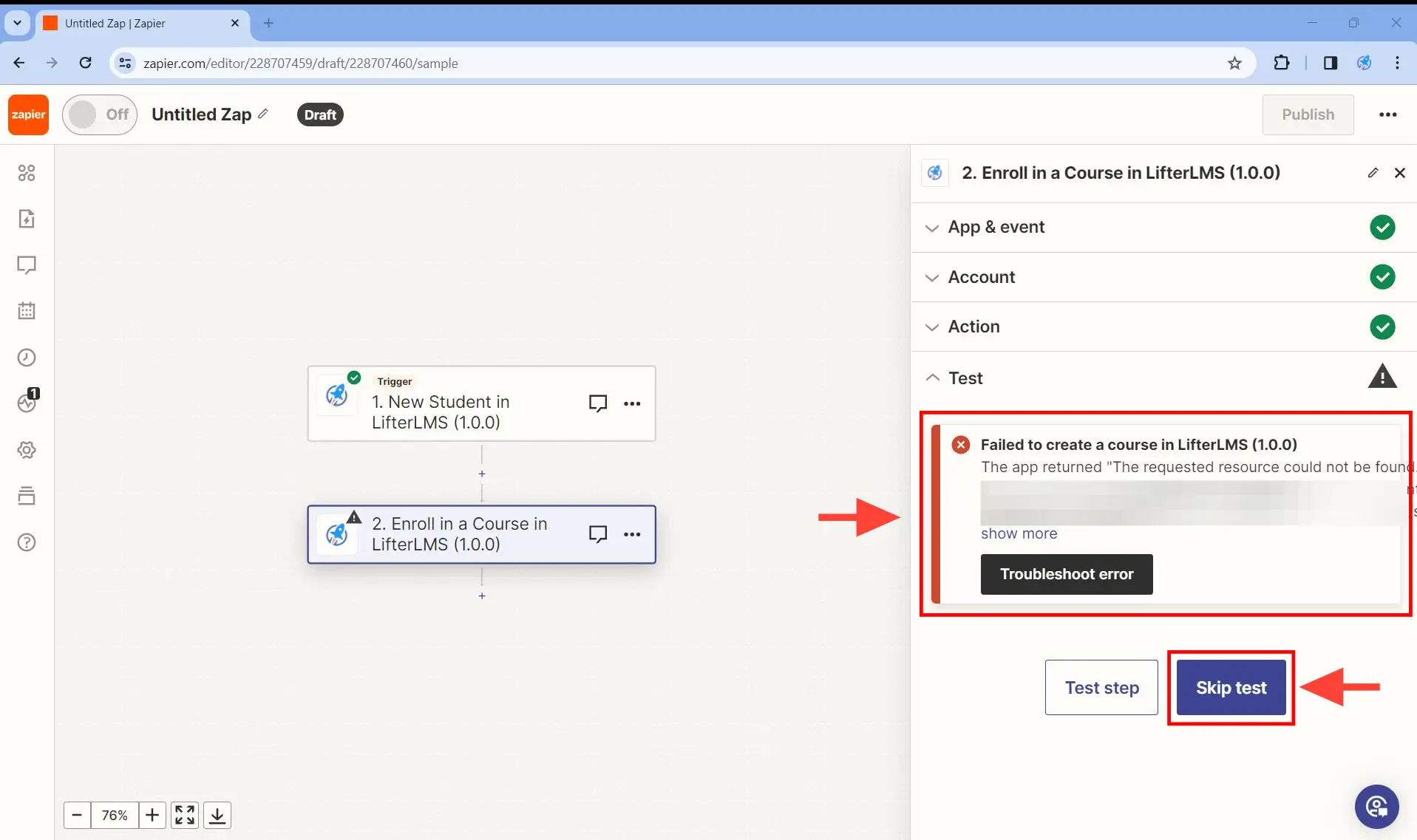
Task: Click the address bar URL
Action: tap(301, 63)
